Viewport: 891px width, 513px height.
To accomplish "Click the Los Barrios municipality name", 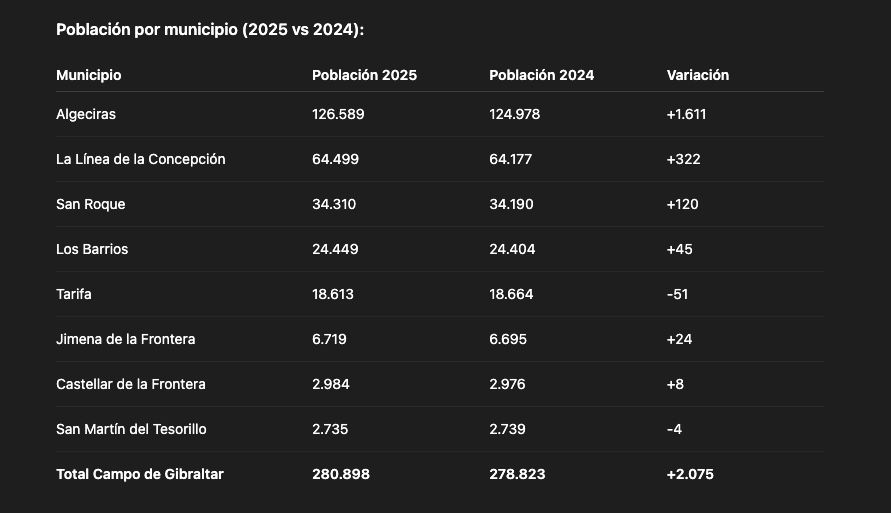I will [x=92, y=249].
